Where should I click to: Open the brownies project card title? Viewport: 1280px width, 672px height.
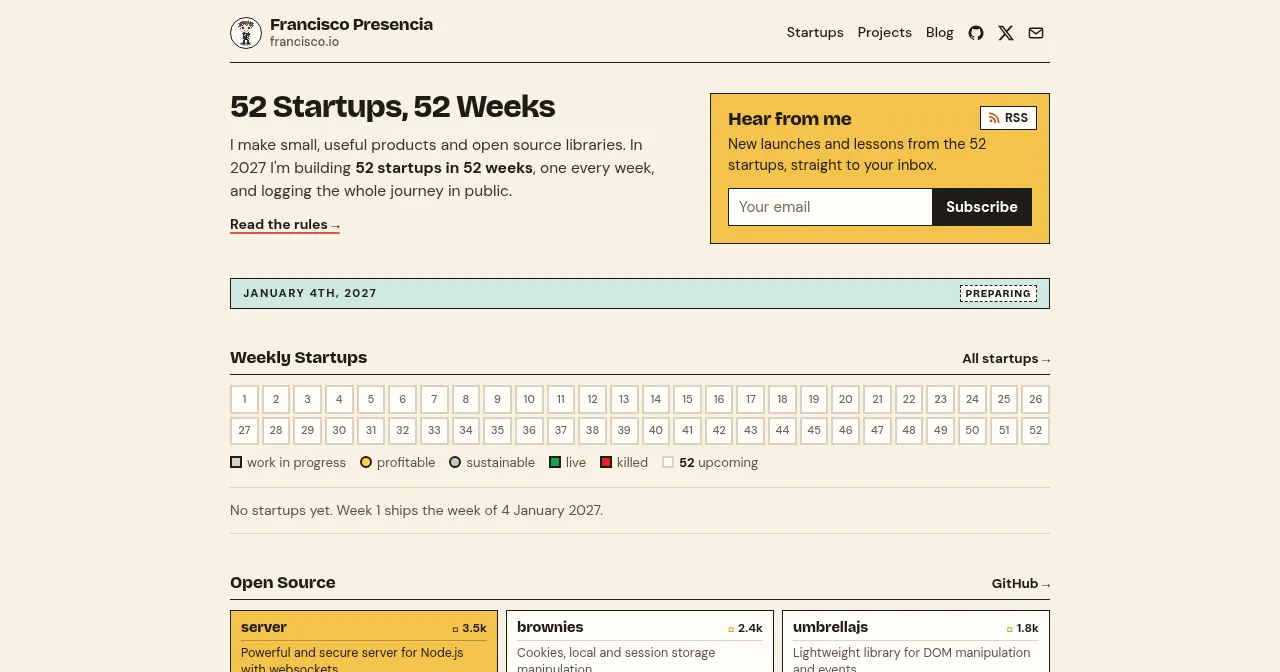click(x=550, y=628)
